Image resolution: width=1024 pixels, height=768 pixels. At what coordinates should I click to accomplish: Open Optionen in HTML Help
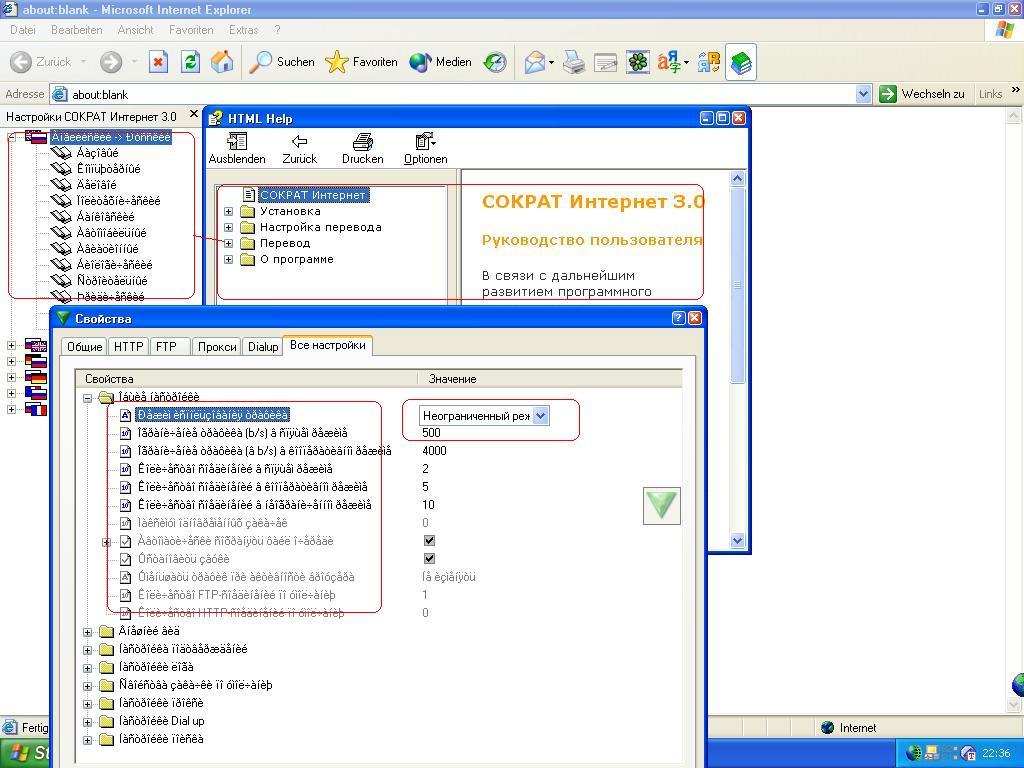[425, 149]
